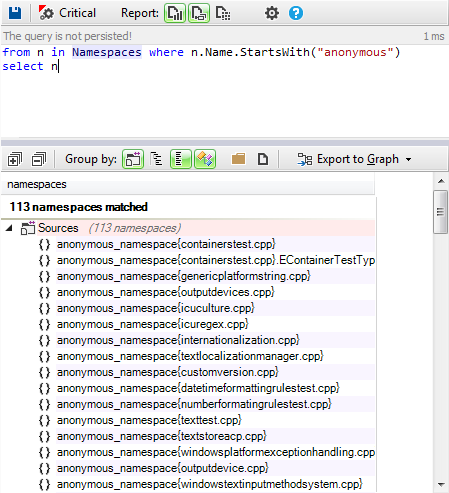Click the scrollbar down arrow in results
Viewport: 449px width, 493px height.
coord(441,484)
